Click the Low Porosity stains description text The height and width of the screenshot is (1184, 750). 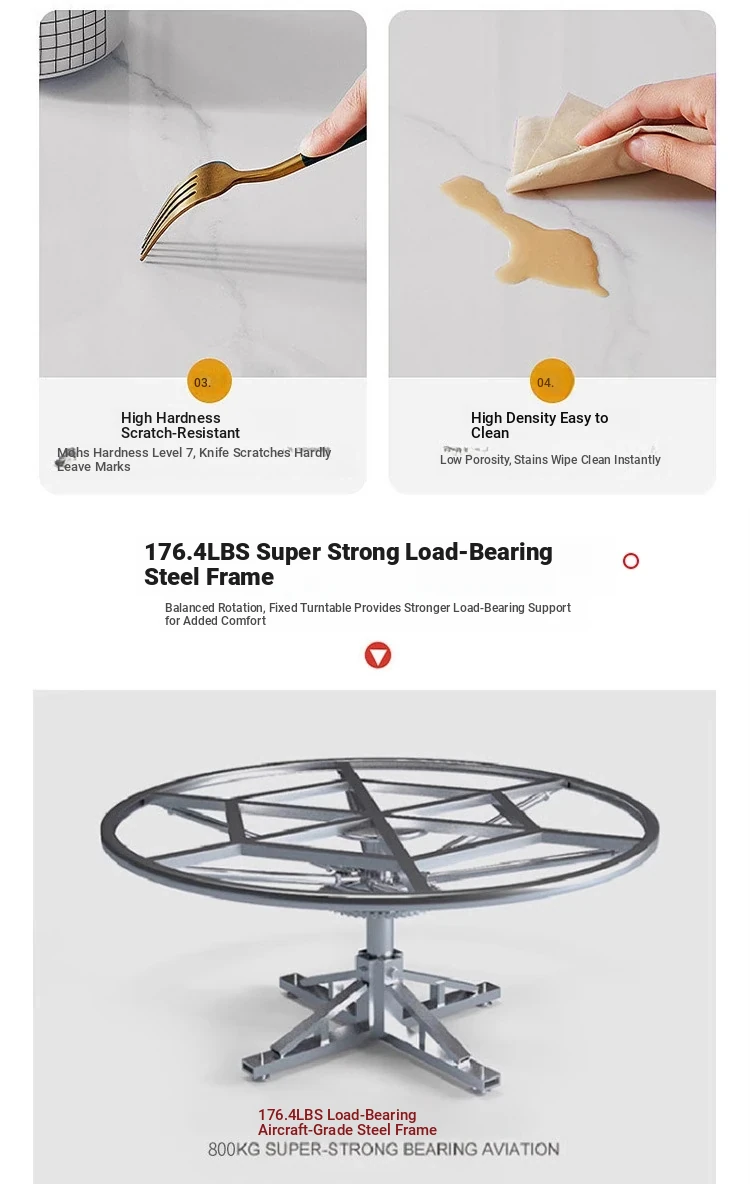point(550,460)
